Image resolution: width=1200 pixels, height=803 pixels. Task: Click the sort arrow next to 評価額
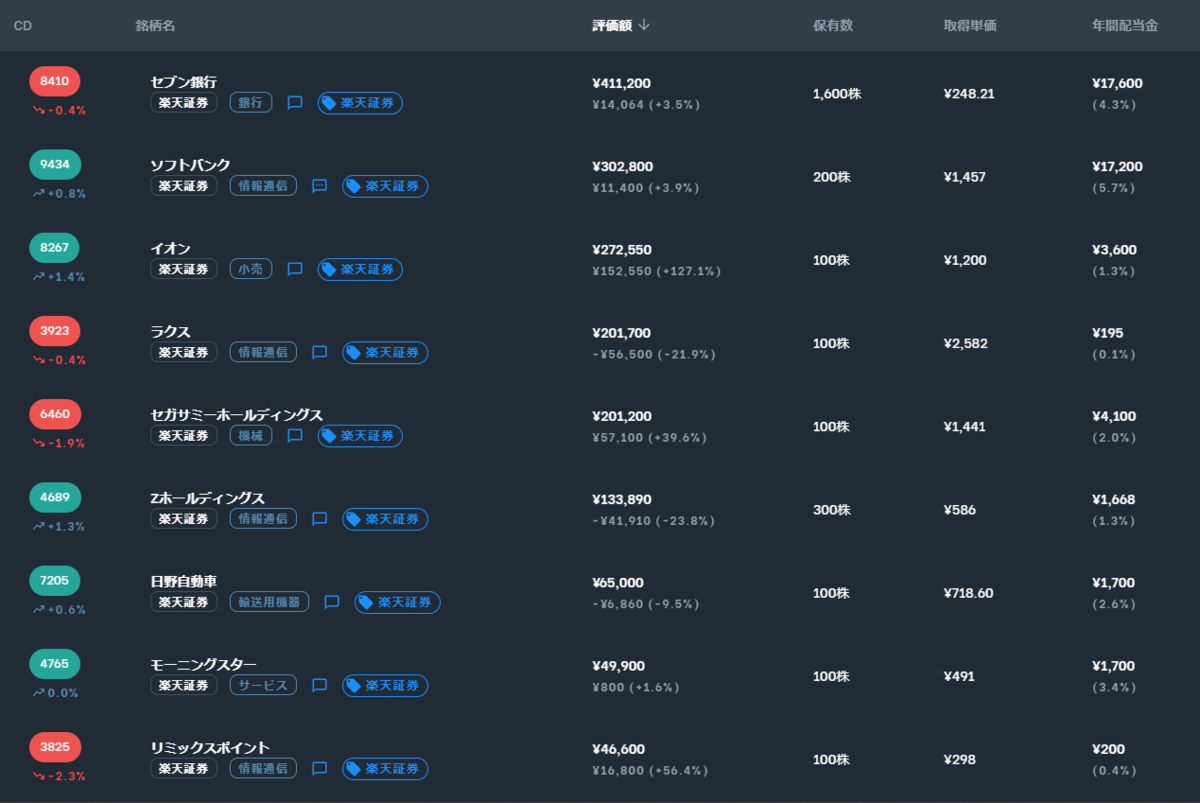click(x=644, y=25)
